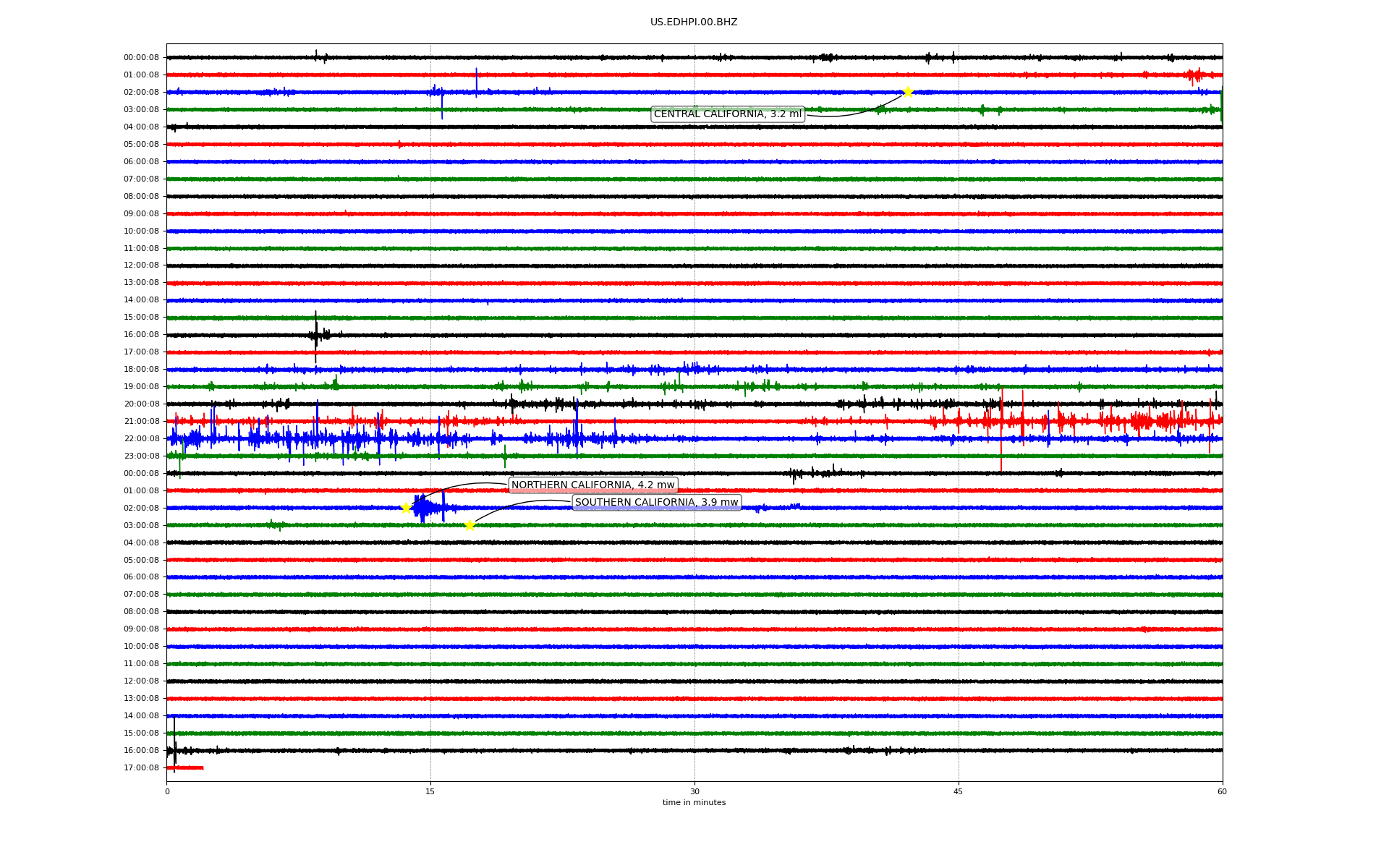Select the NORTHERN CALIFORNIA, 4.2 mw label

tap(592, 485)
